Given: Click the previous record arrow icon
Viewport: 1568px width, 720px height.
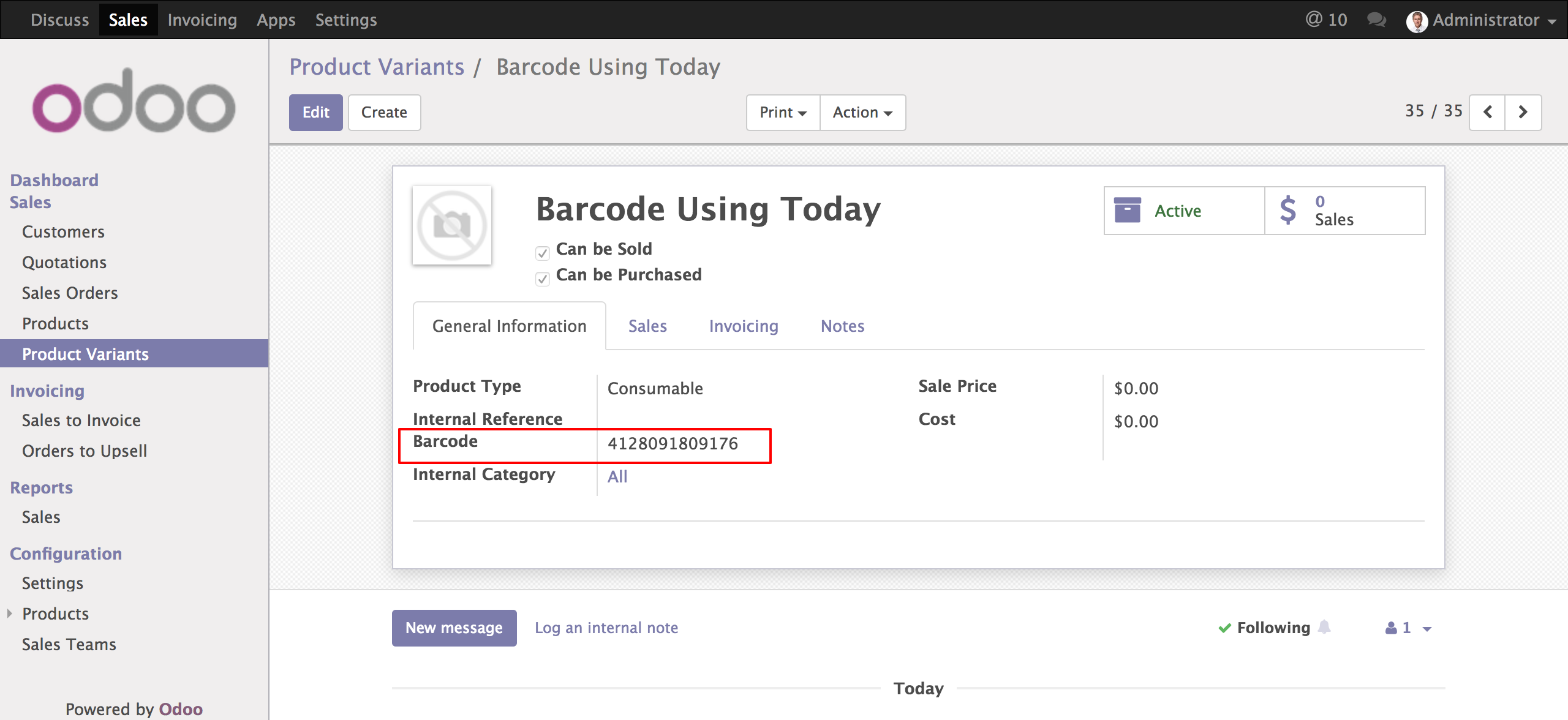Looking at the screenshot, I should pyautogui.click(x=1488, y=112).
